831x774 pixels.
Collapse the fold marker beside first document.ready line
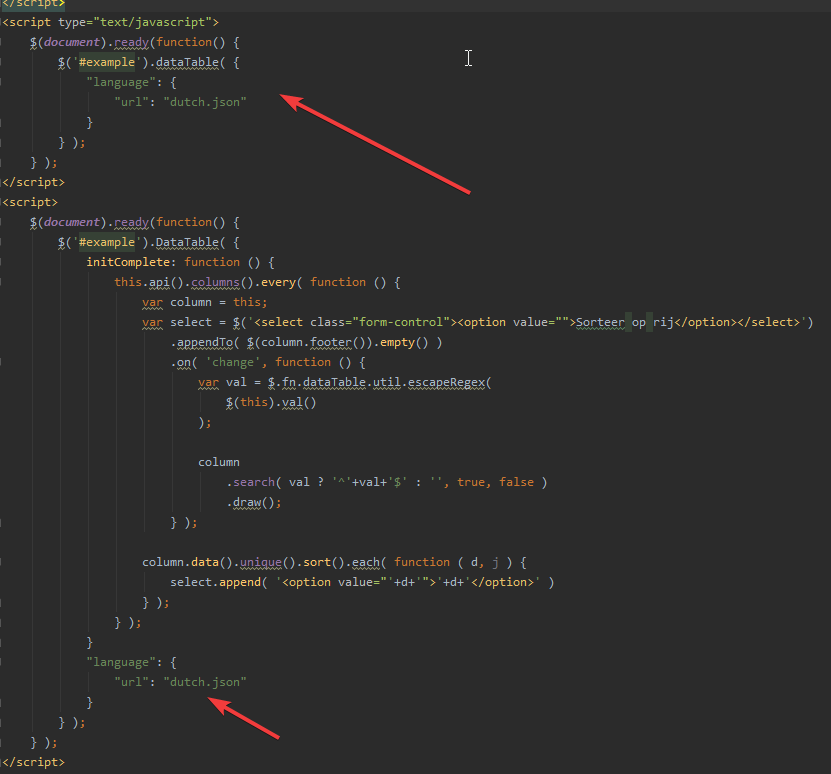tap(3, 42)
